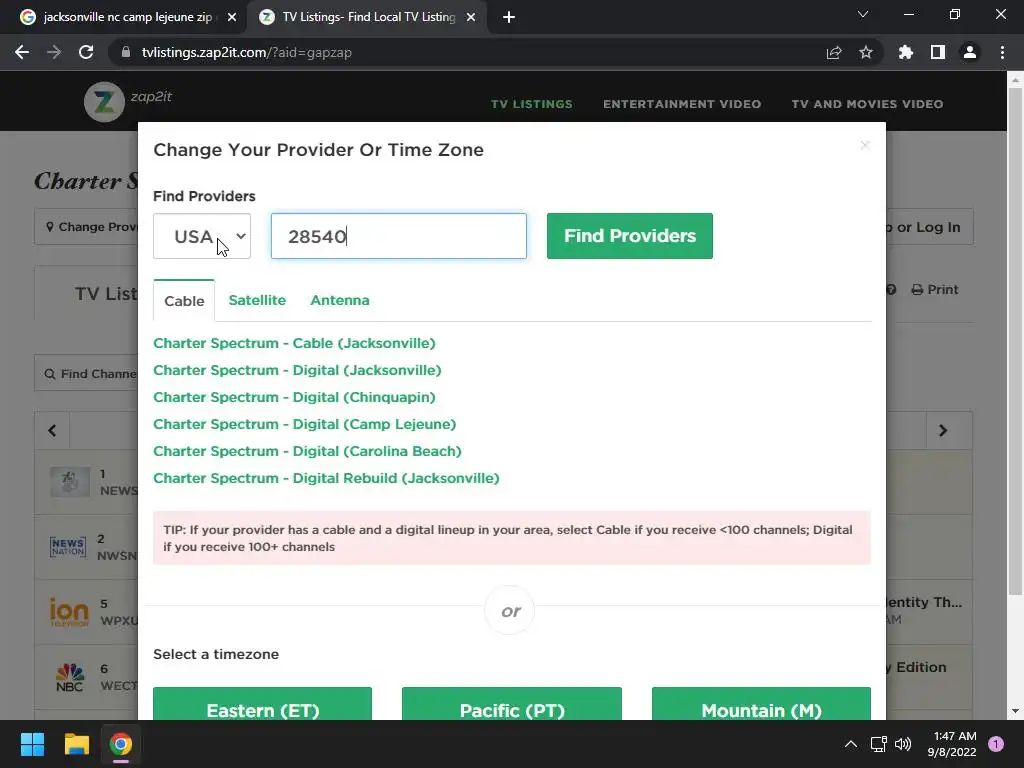Open the tab search chevron

(863, 14)
